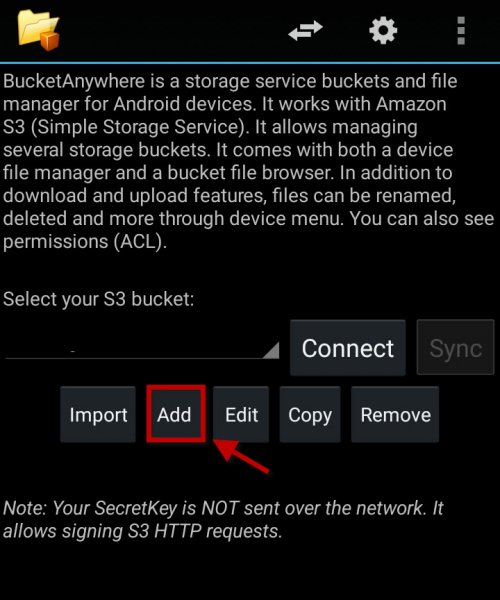Image resolution: width=500 pixels, height=600 pixels.
Task: Tap the highlighted Add button
Action: 176,414
